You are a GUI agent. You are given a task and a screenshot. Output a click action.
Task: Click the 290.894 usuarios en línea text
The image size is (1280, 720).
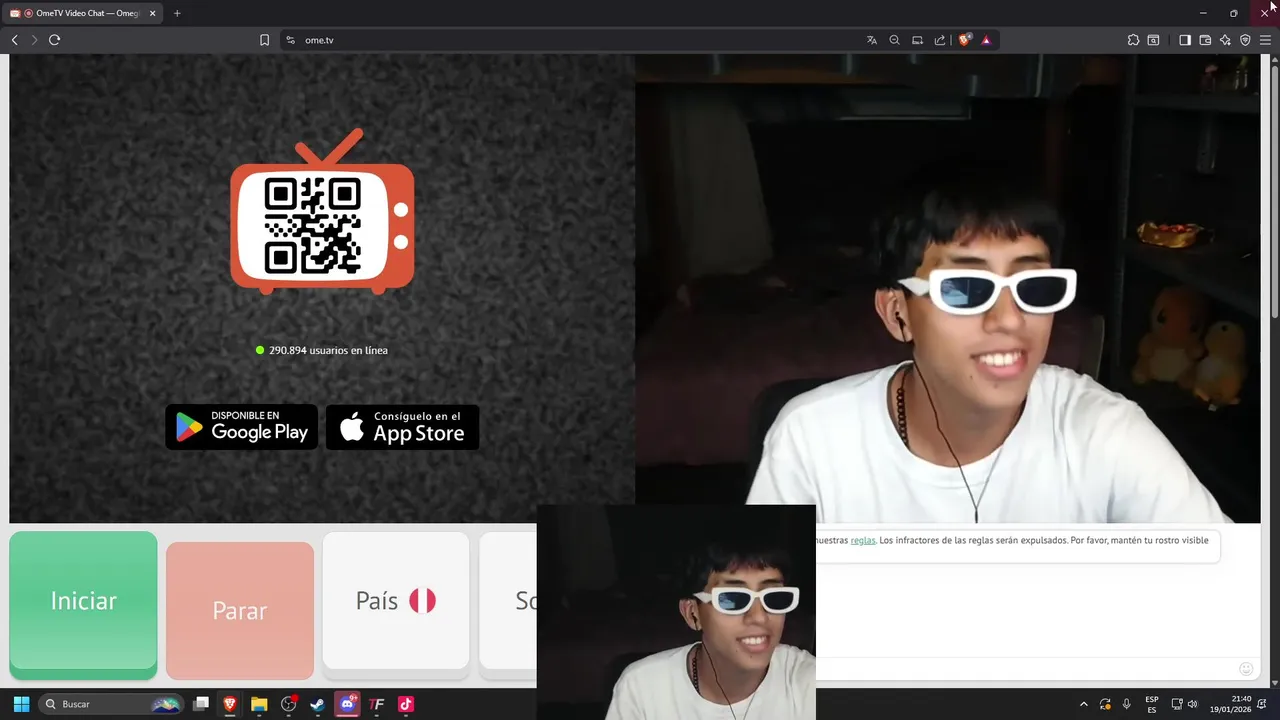tap(328, 350)
